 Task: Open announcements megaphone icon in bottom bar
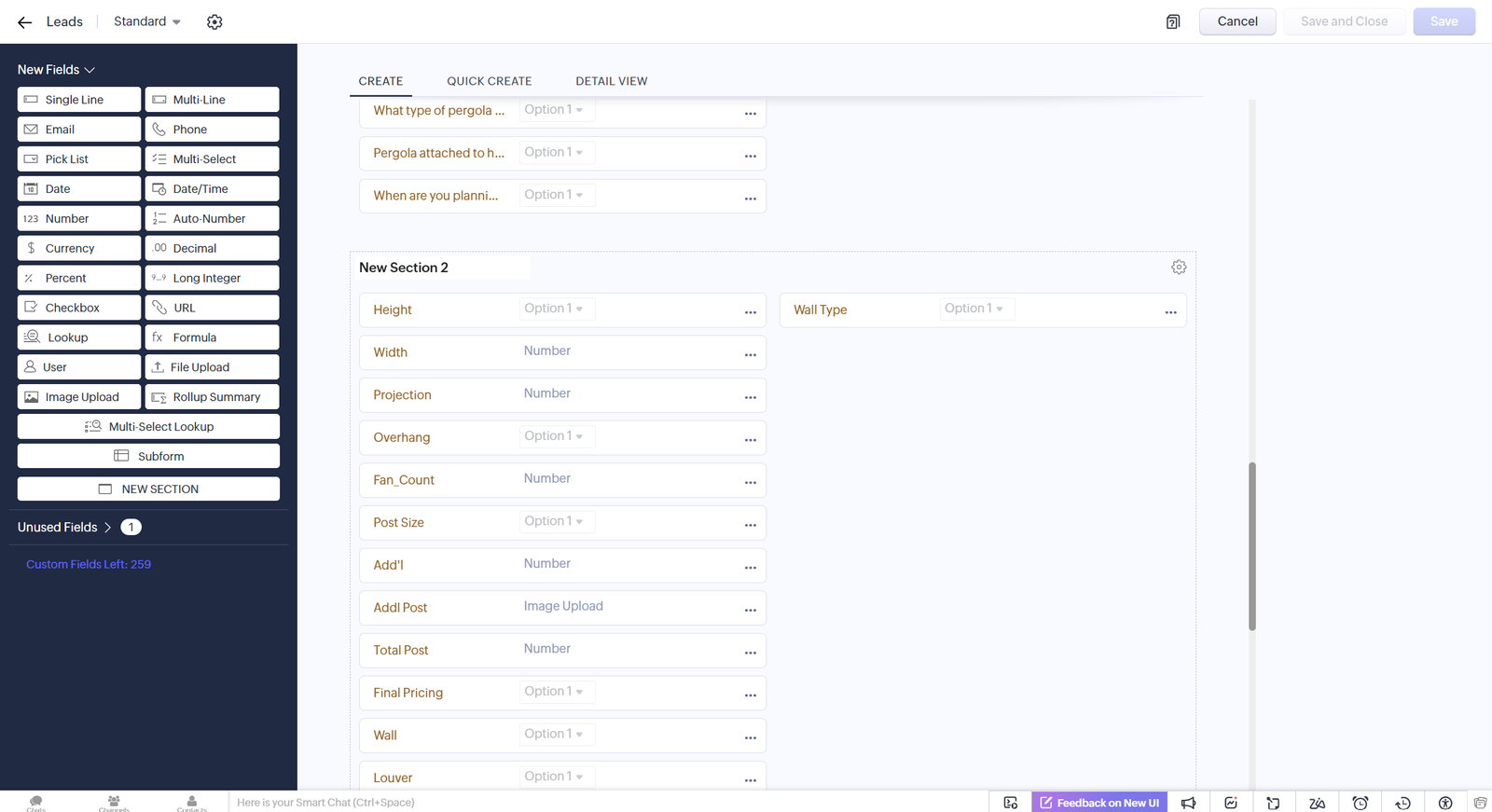tap(1188, 803)
